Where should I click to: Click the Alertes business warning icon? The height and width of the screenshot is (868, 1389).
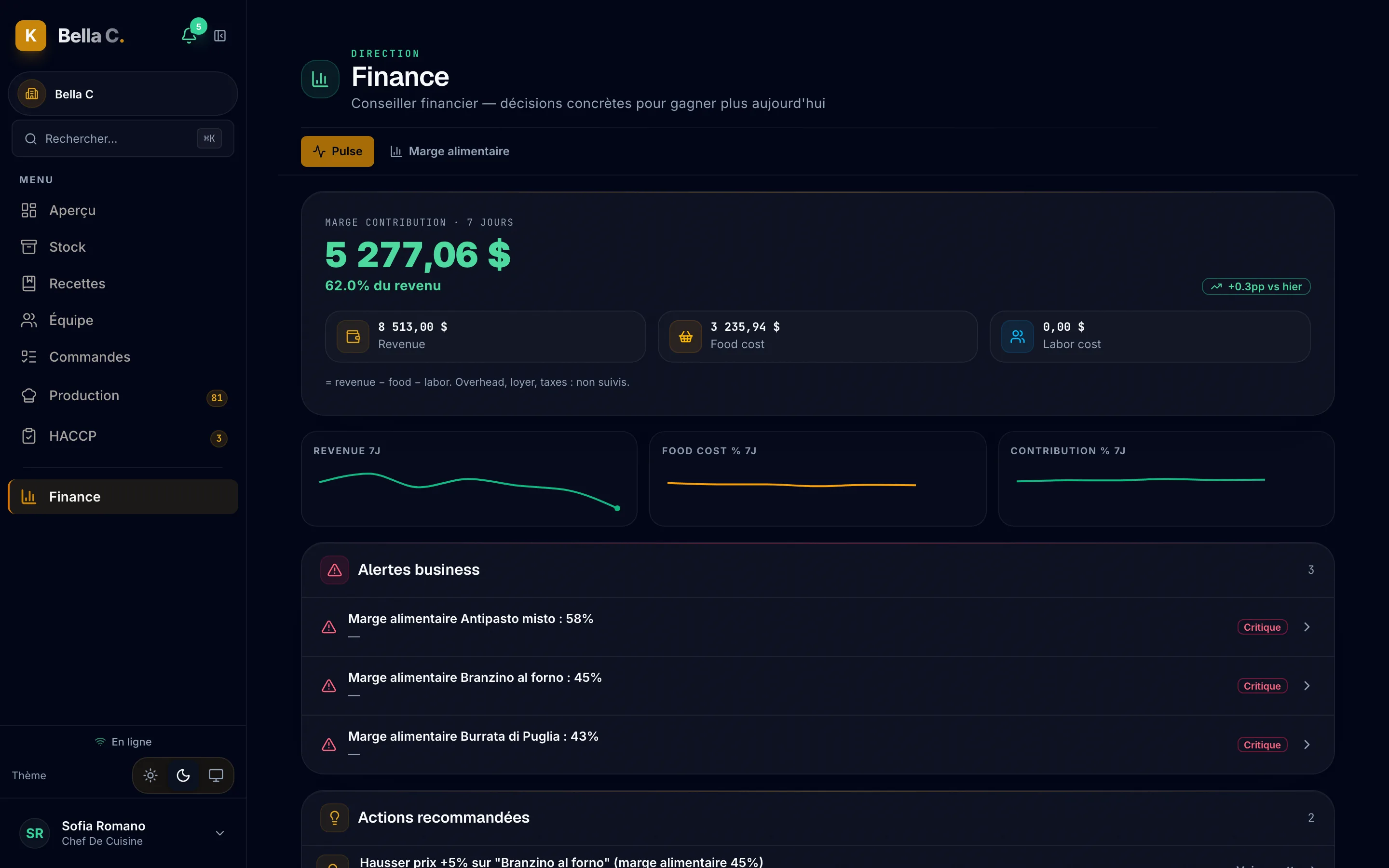[335, 570]
